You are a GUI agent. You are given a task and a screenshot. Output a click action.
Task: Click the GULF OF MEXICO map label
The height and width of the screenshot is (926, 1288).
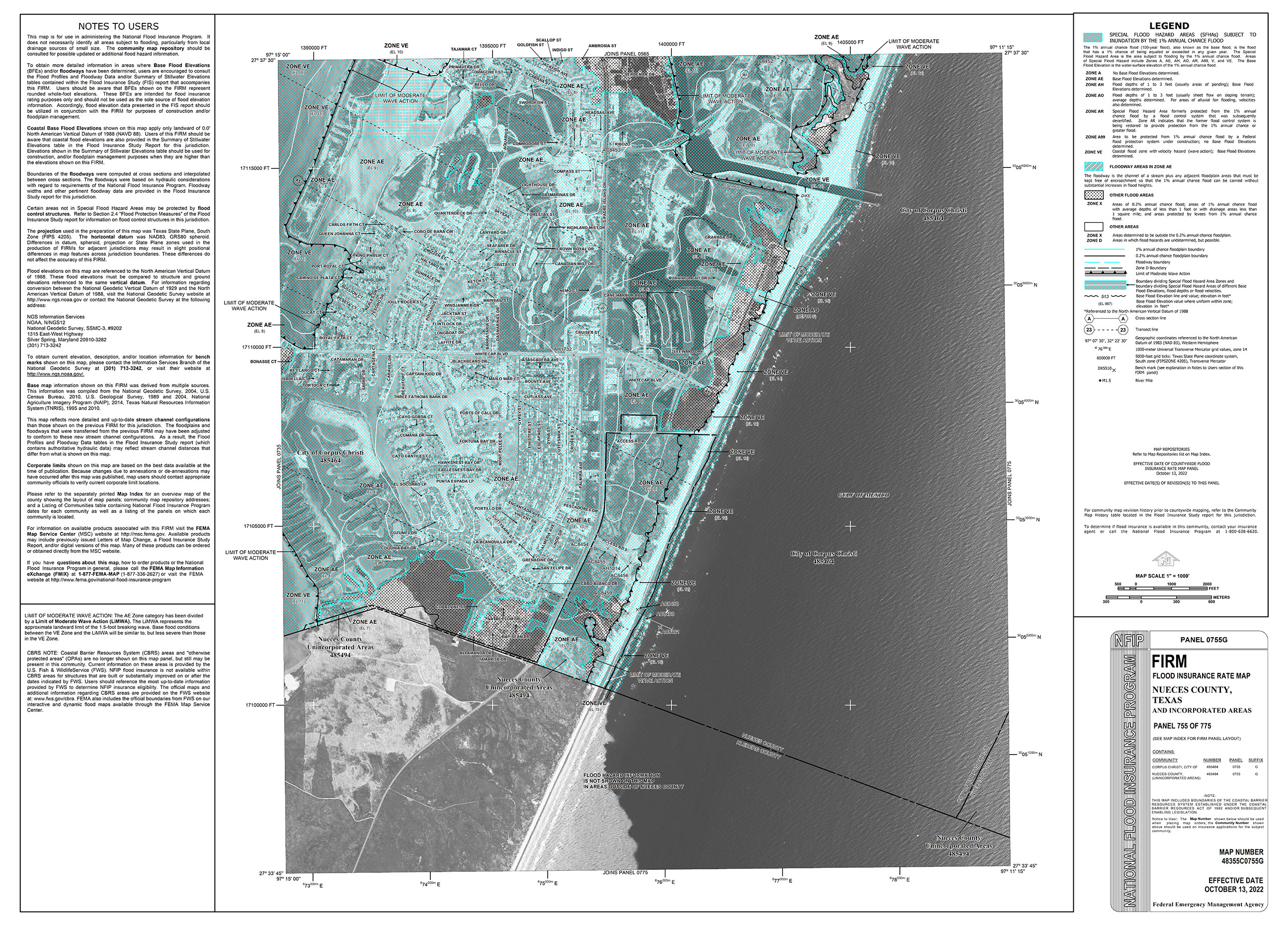[863, 496]
